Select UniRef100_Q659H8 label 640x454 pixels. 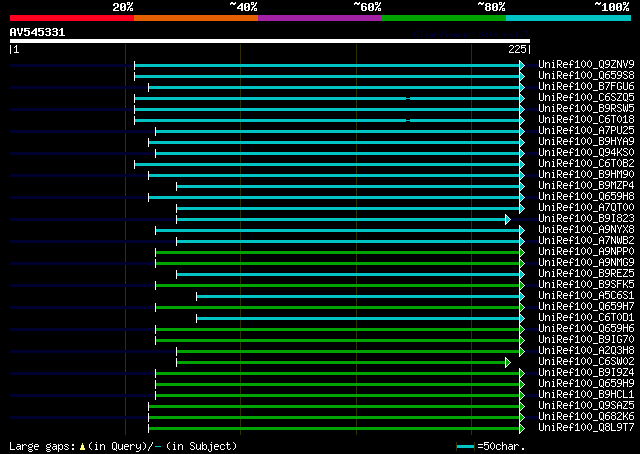pos(586,197)
